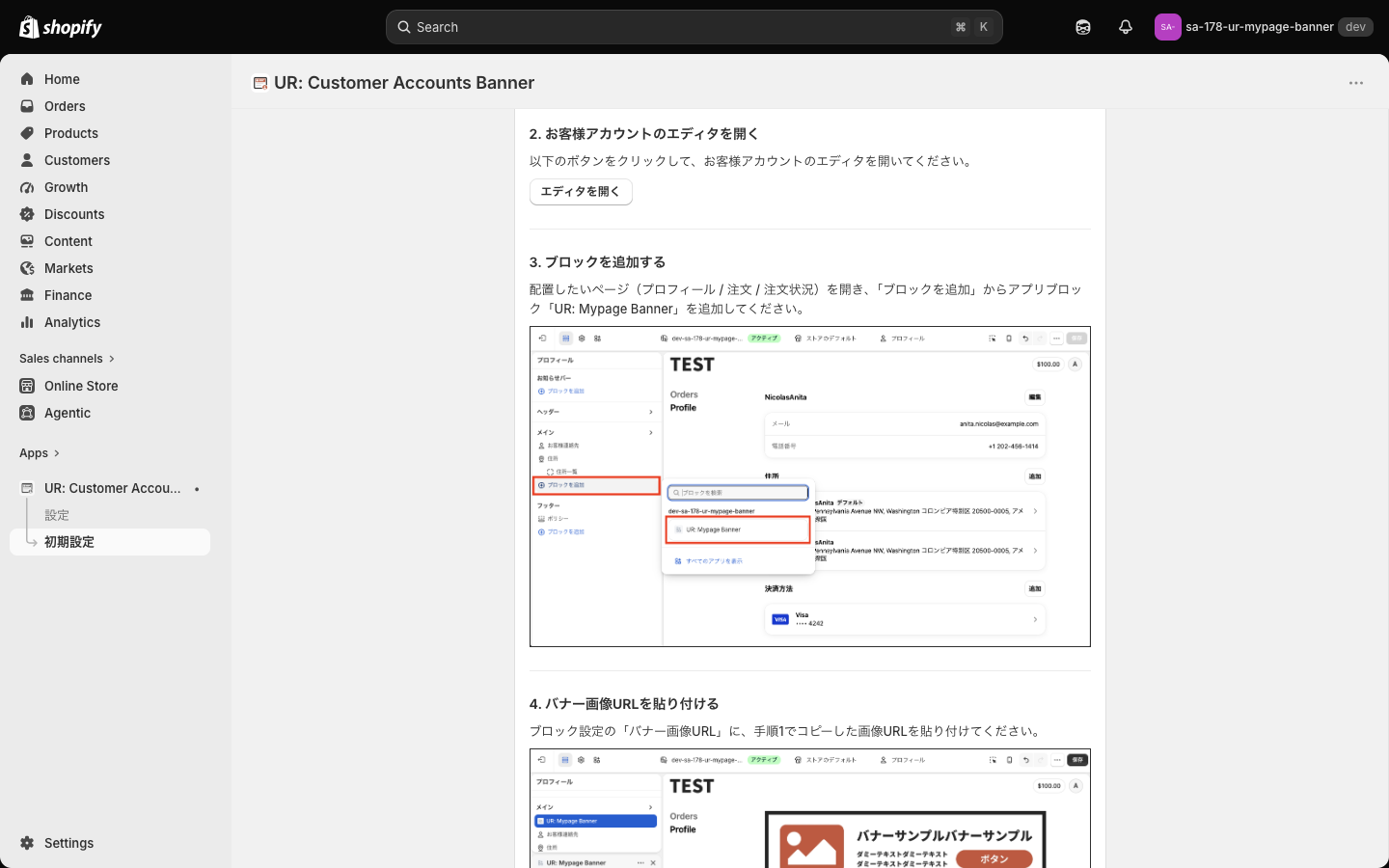Click heading 3. ブロックを追加する
This screenshot has height=868, width=1389.
click(598, 262)
